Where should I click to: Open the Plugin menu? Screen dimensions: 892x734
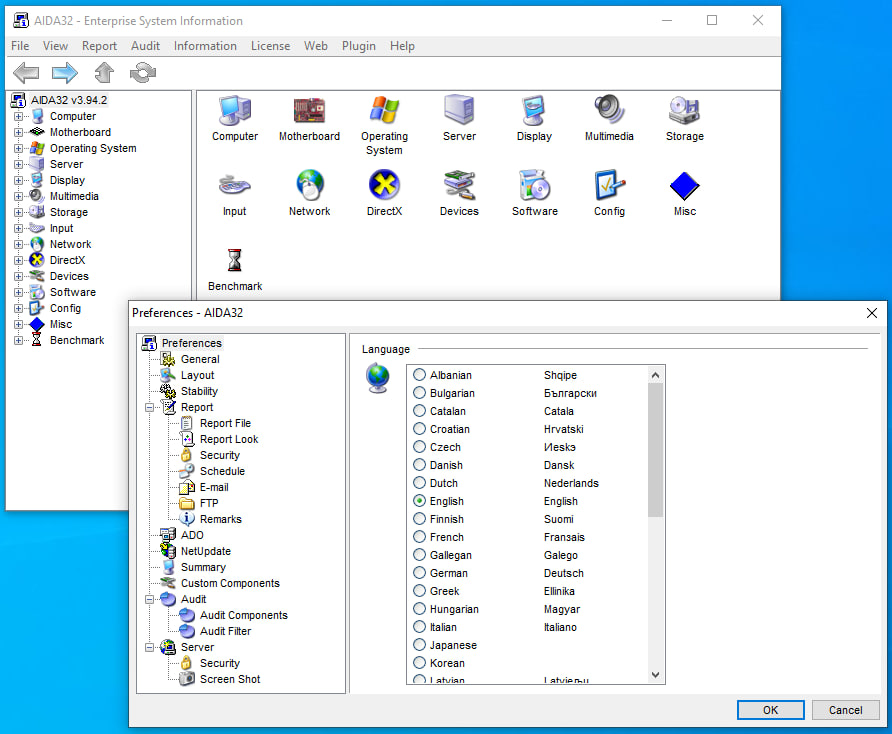pyautogui.click(x=358, y=46)
